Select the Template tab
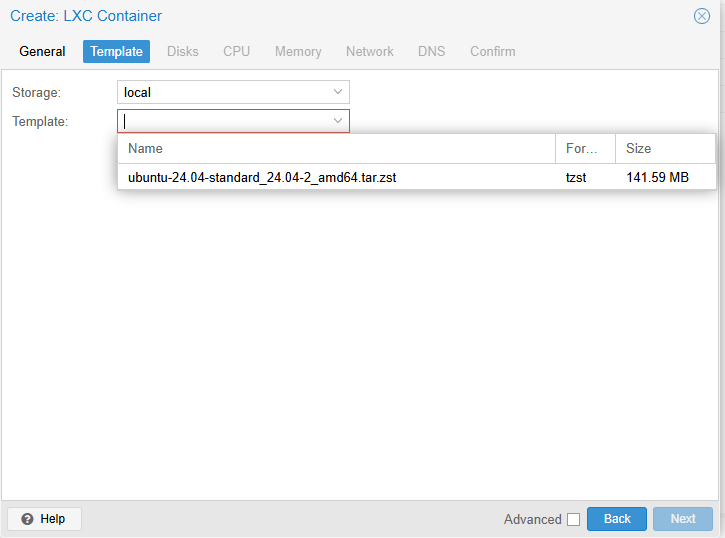 (117, 51)
